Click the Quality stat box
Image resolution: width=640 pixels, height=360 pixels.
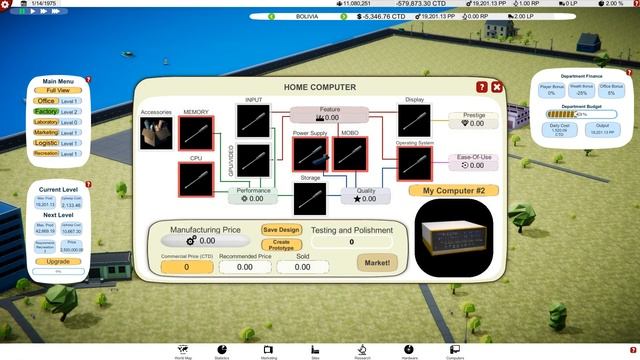point(366,196)
